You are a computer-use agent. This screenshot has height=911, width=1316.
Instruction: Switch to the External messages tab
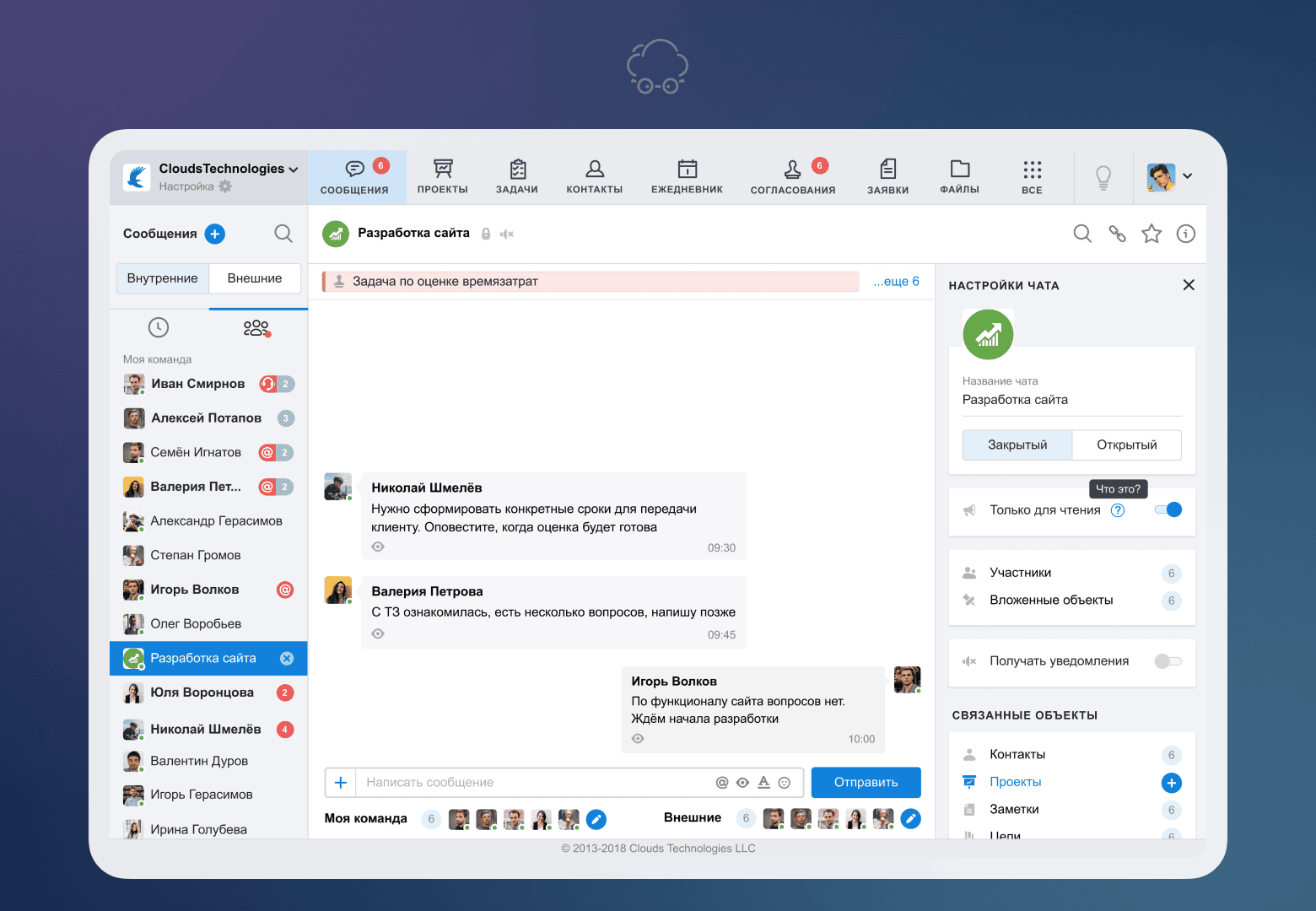(255, 278)
